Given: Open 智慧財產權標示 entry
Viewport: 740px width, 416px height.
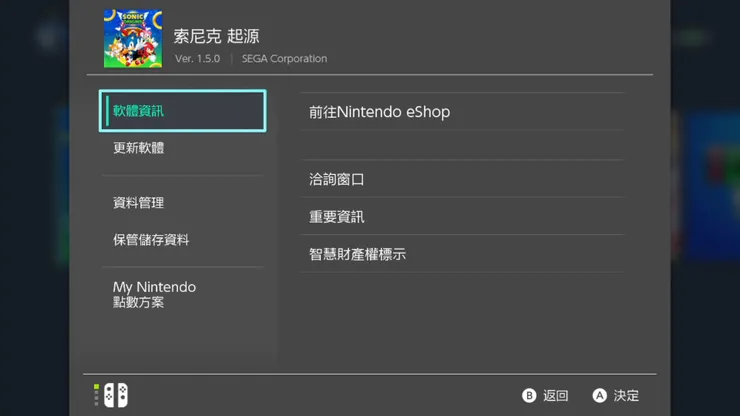Looking at the screenshot, I should 462,254.
